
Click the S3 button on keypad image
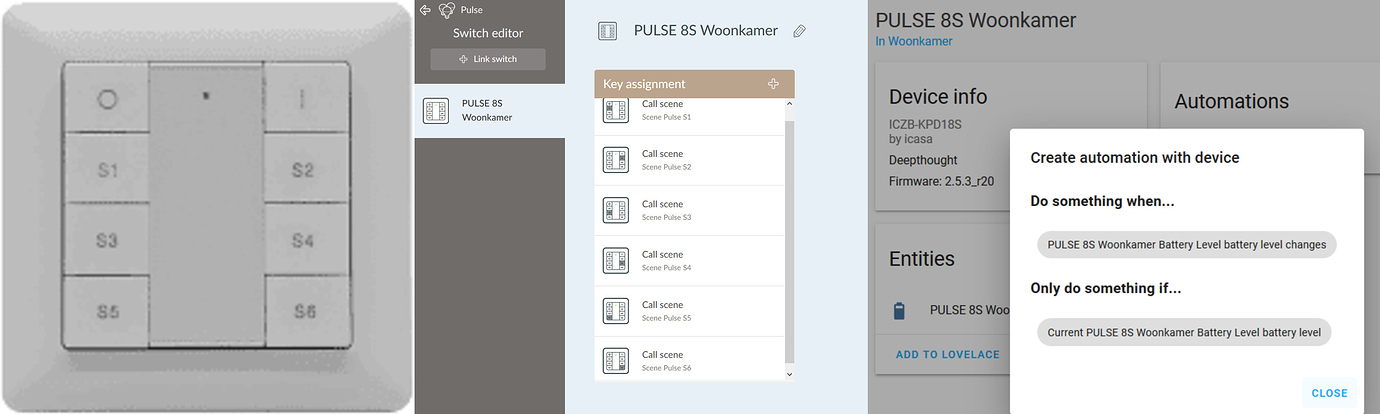tap(107, 241)
